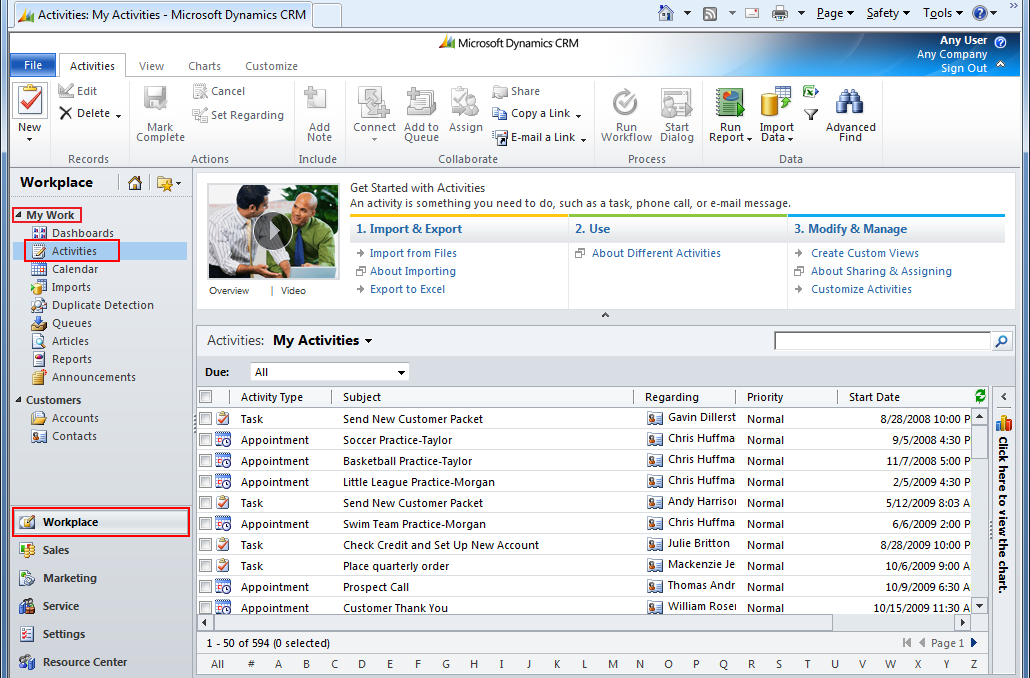Click the browser Home icon
1030x678 pixels.
pos(665,13)
